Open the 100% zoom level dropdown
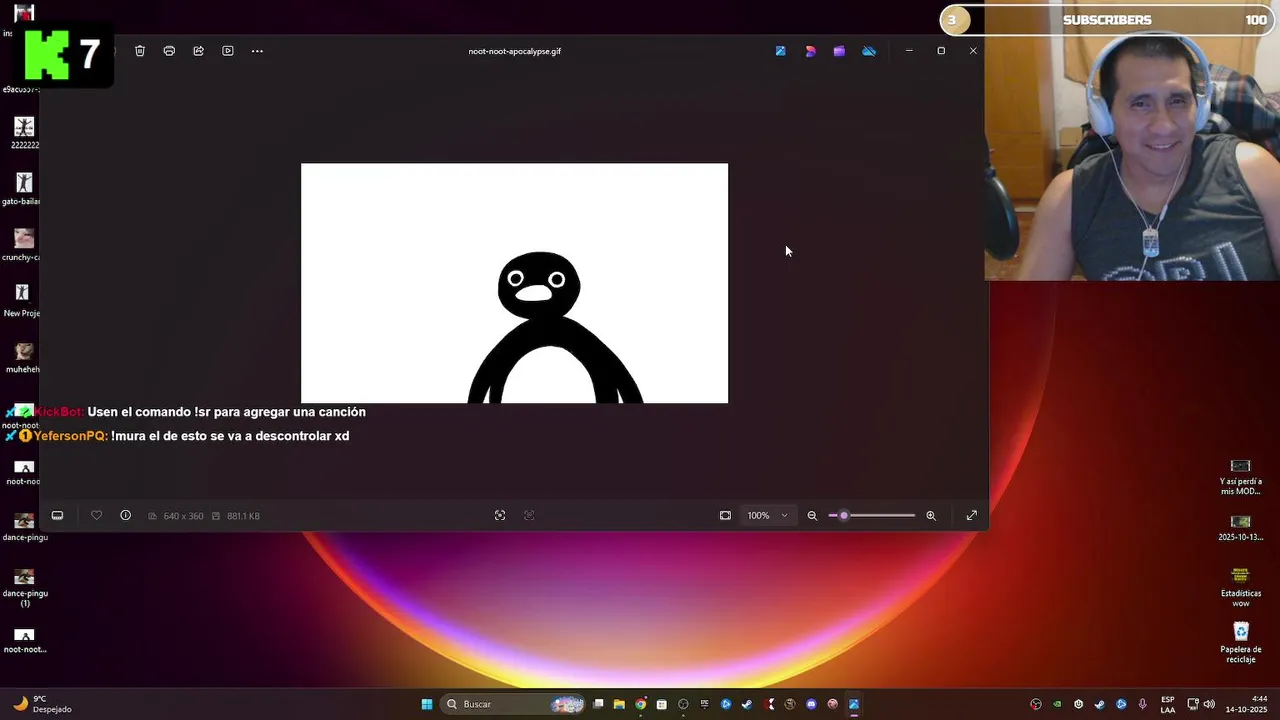The image size is (1280, 720). tap(768, 516)
